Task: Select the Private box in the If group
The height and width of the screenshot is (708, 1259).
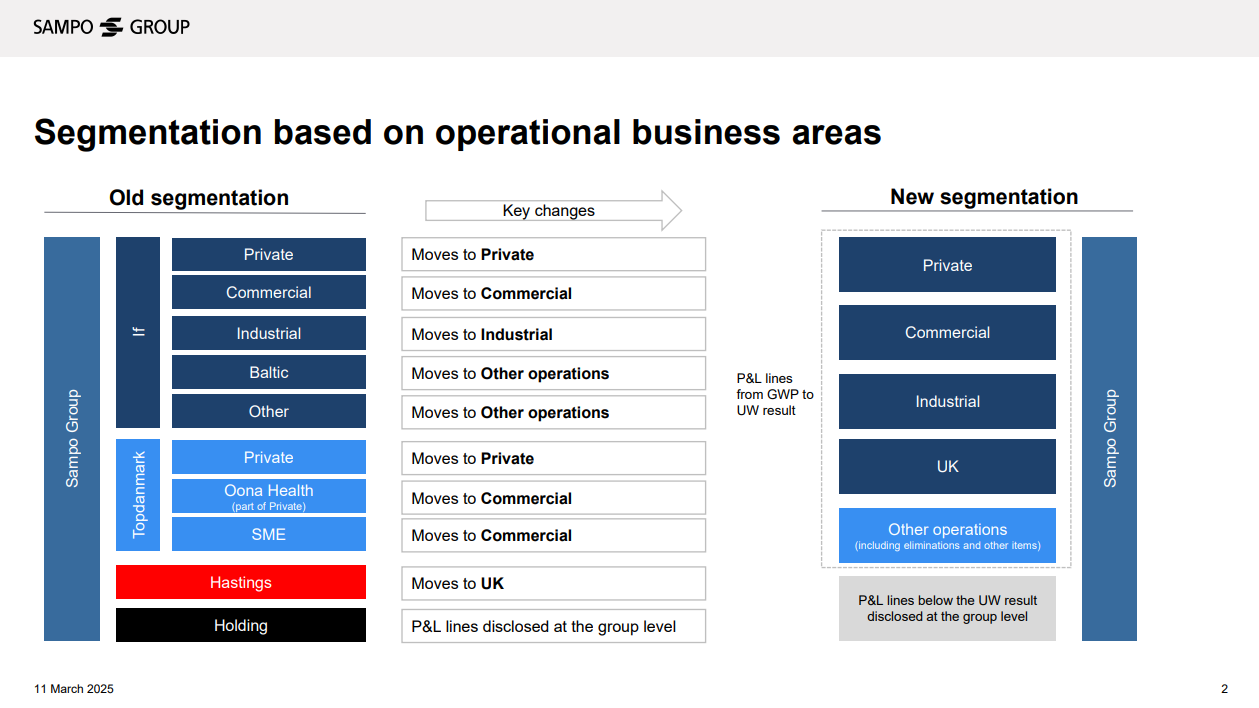Action: 269,254
